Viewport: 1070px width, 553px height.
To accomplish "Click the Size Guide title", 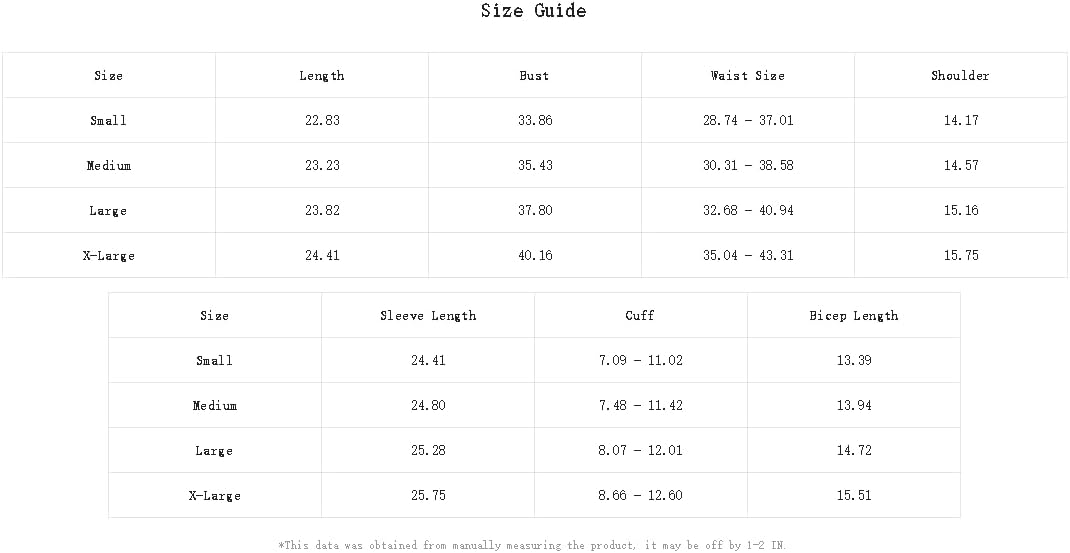I will 533,12.
